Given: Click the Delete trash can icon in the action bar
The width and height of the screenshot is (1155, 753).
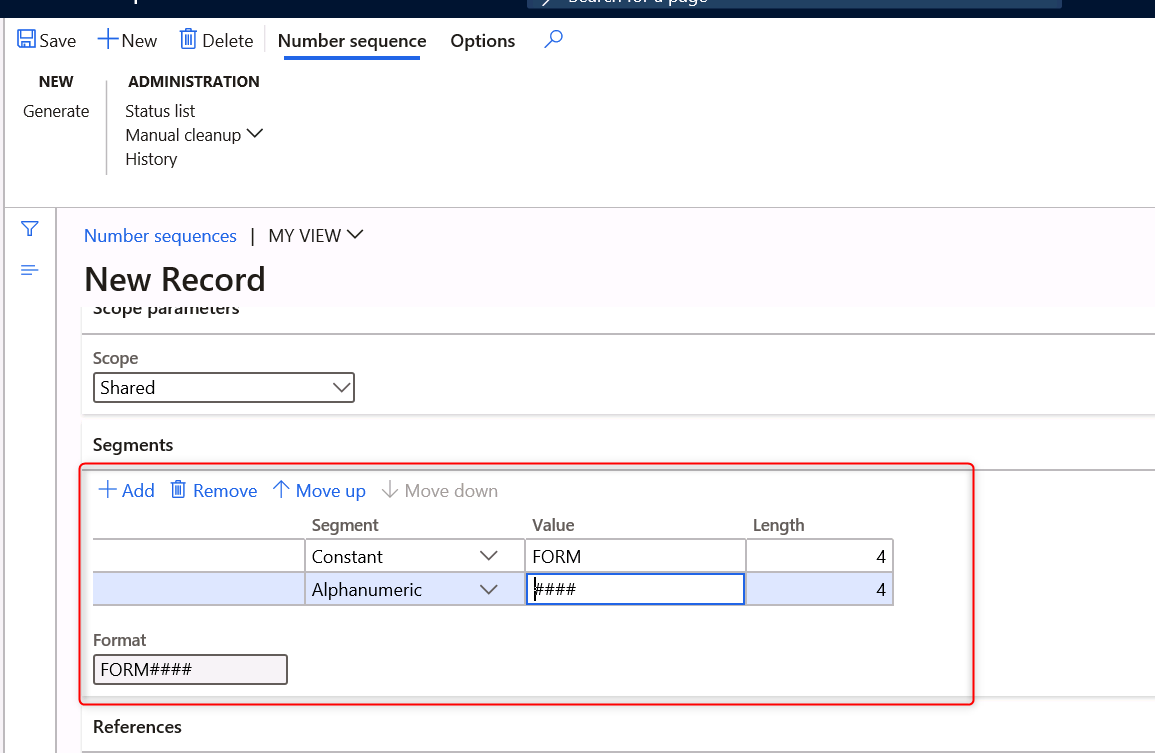Looking at the screenshot, I should [x=188, y=39].
